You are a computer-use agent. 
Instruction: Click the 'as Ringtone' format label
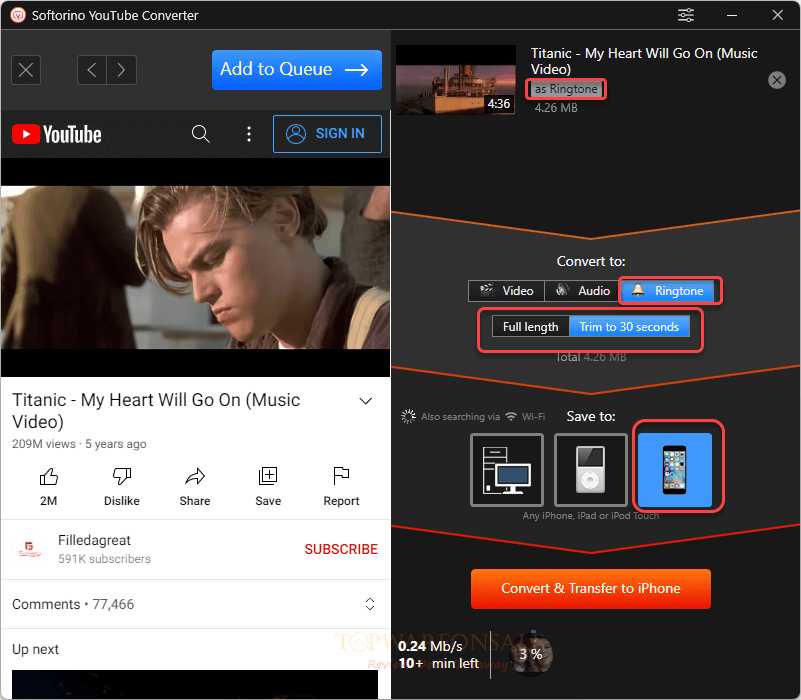(x=566, y=89)
